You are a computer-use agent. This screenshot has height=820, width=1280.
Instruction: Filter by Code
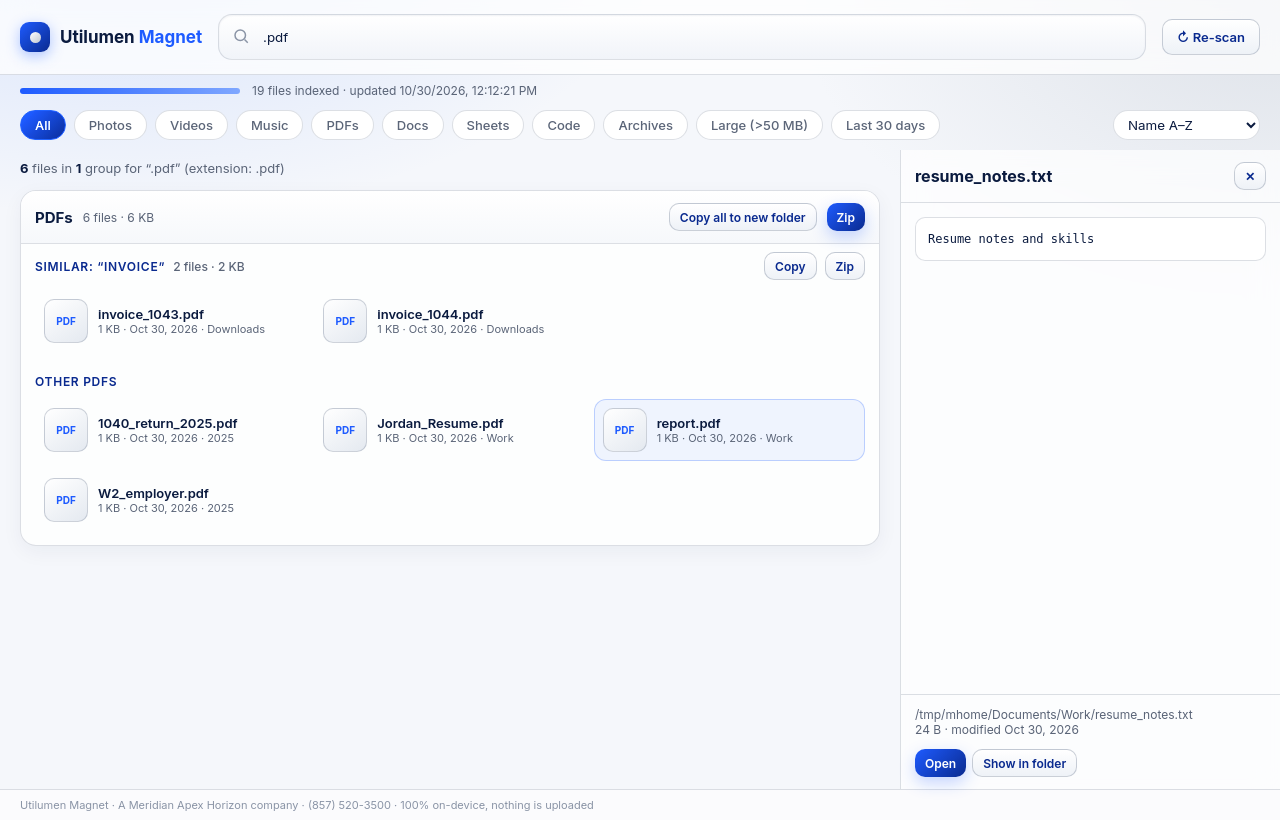[564, 125]
